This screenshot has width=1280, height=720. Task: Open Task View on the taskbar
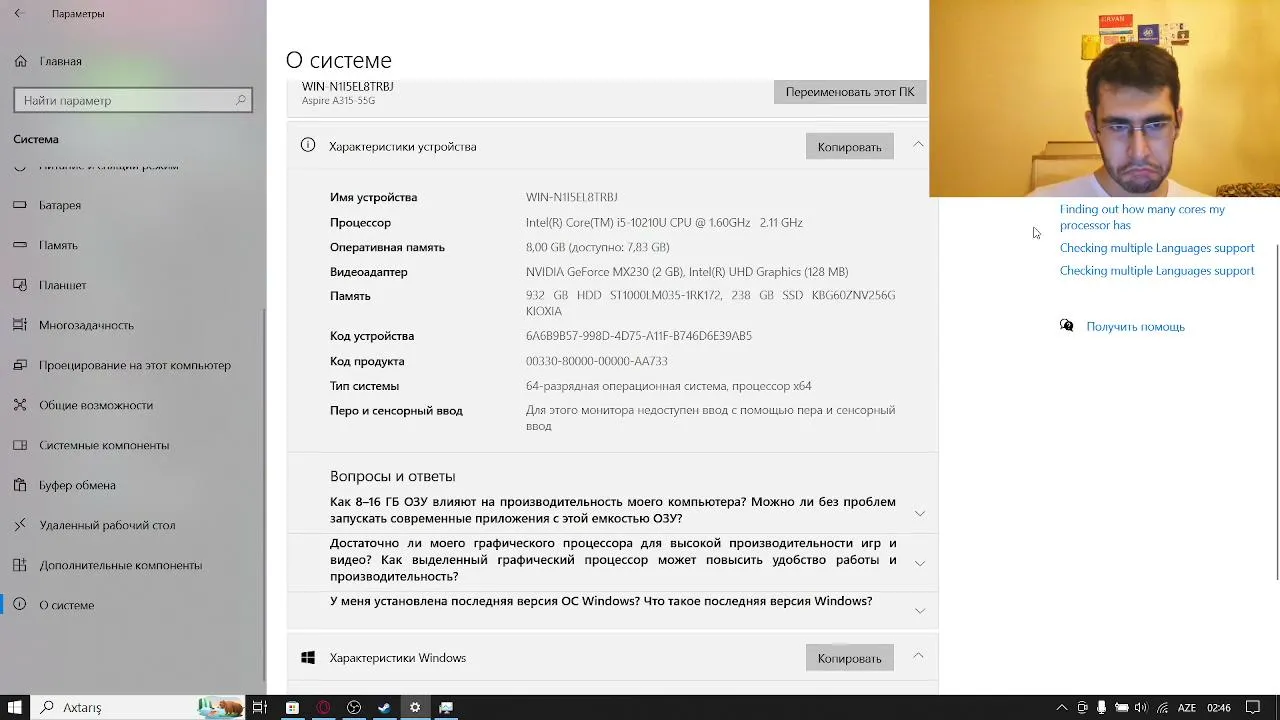click(259, 707)
